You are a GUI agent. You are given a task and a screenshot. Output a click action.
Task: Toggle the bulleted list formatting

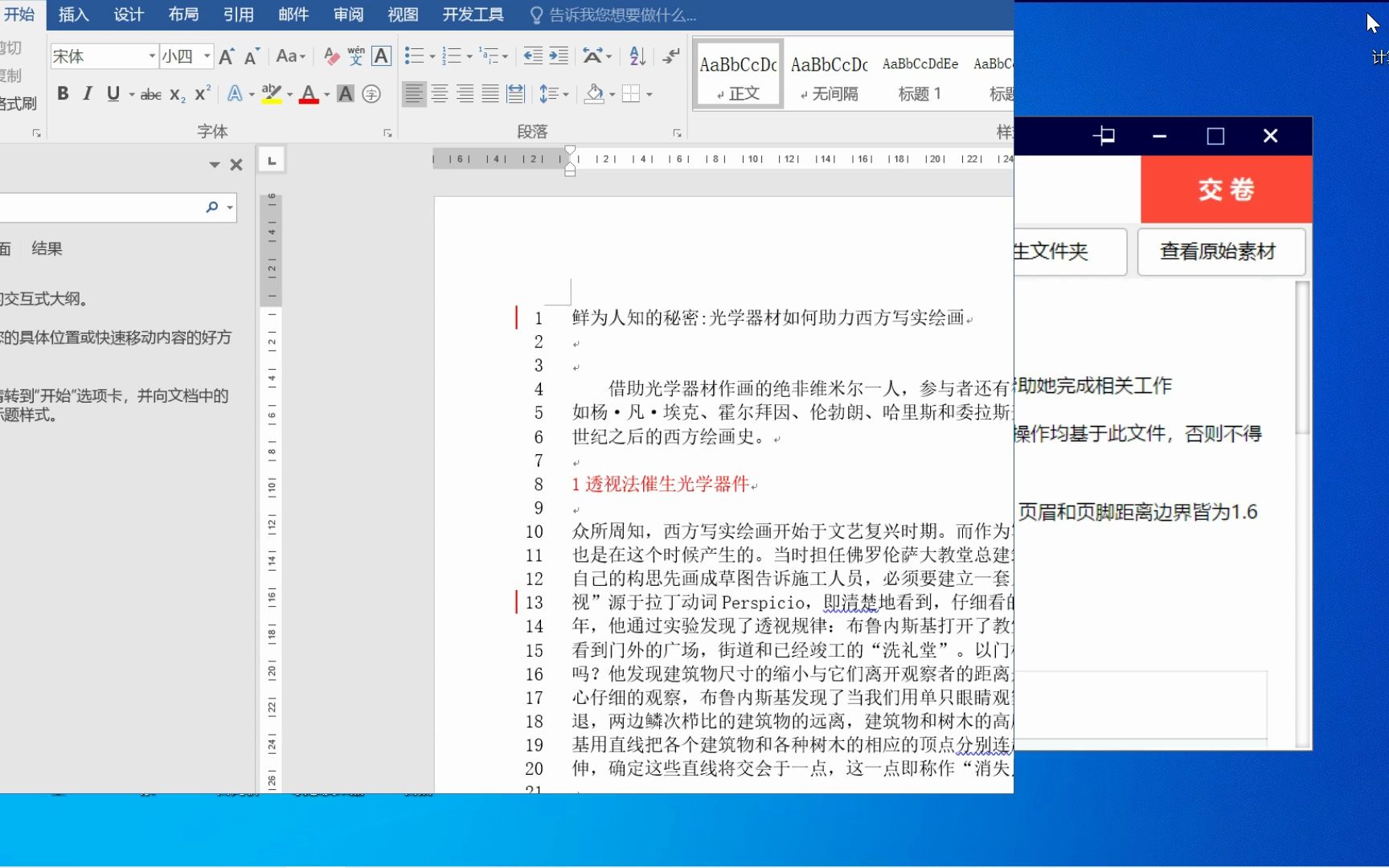(413, 55)
